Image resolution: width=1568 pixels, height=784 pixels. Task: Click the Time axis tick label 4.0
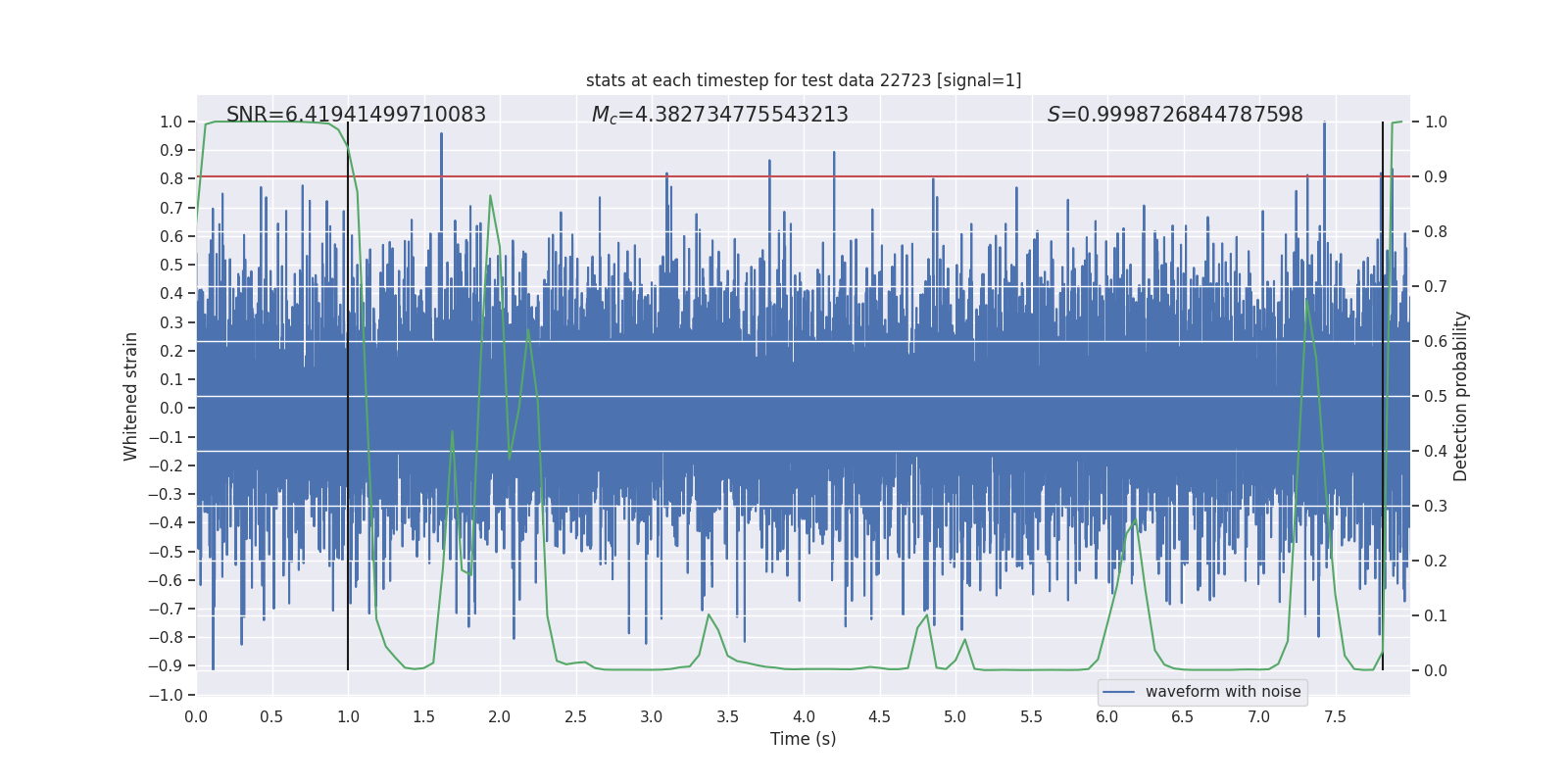[804, 716]
